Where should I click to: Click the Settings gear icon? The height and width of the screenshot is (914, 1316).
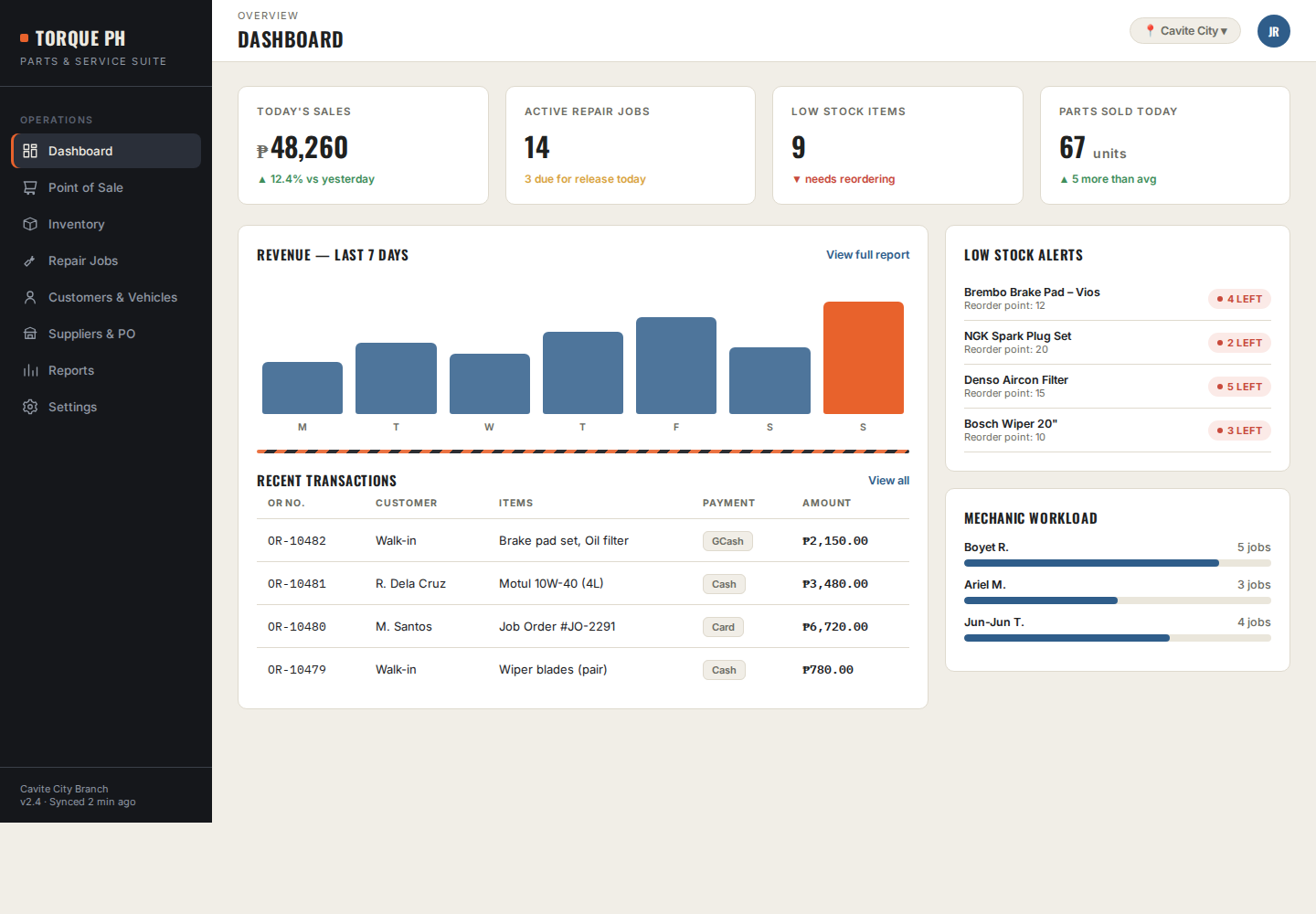30,407
